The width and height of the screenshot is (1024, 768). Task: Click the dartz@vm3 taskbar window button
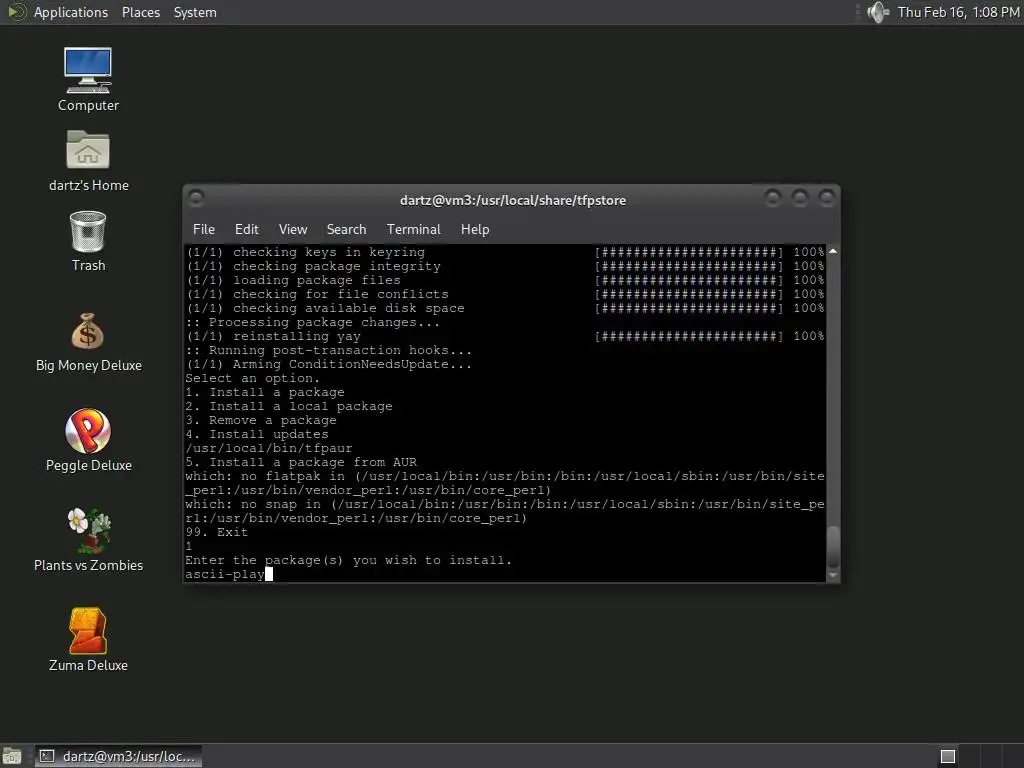(x=118, y=756)
